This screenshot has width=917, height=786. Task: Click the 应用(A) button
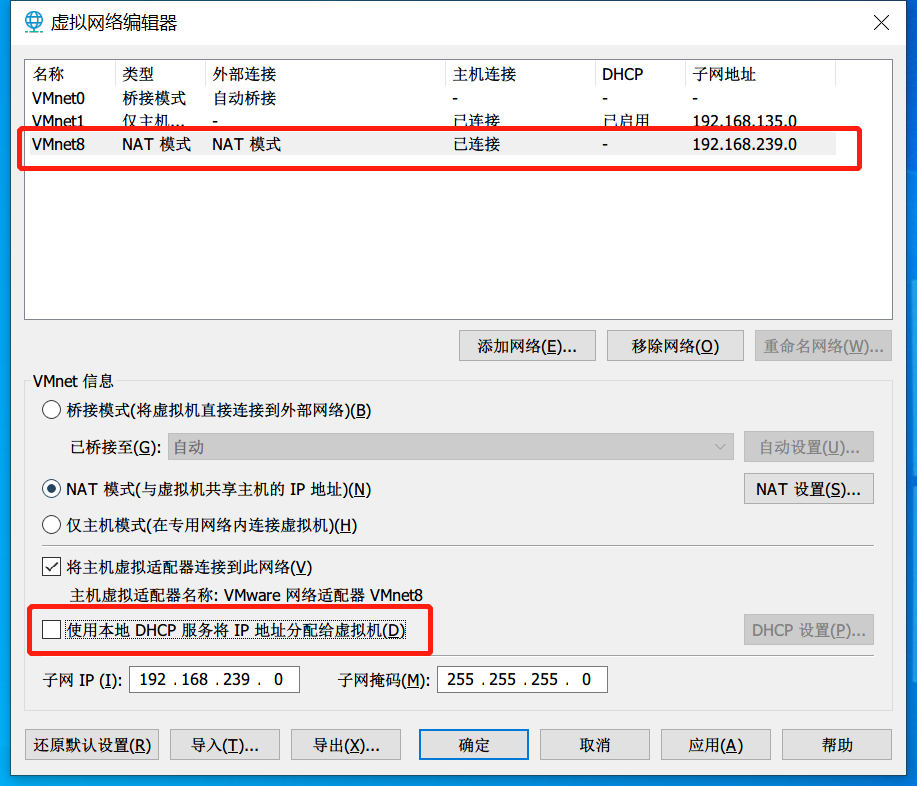(x=716, y=744)
